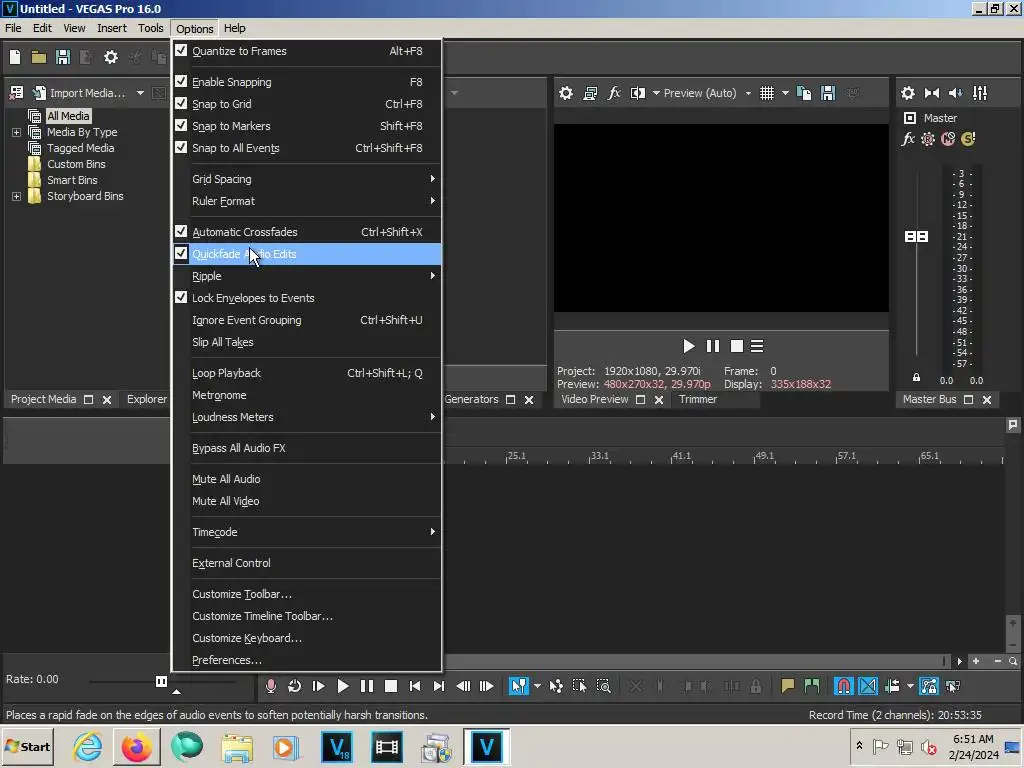Click Master bus volume fader
This screenshot has height=768, width=1024.
pos(916,236)
